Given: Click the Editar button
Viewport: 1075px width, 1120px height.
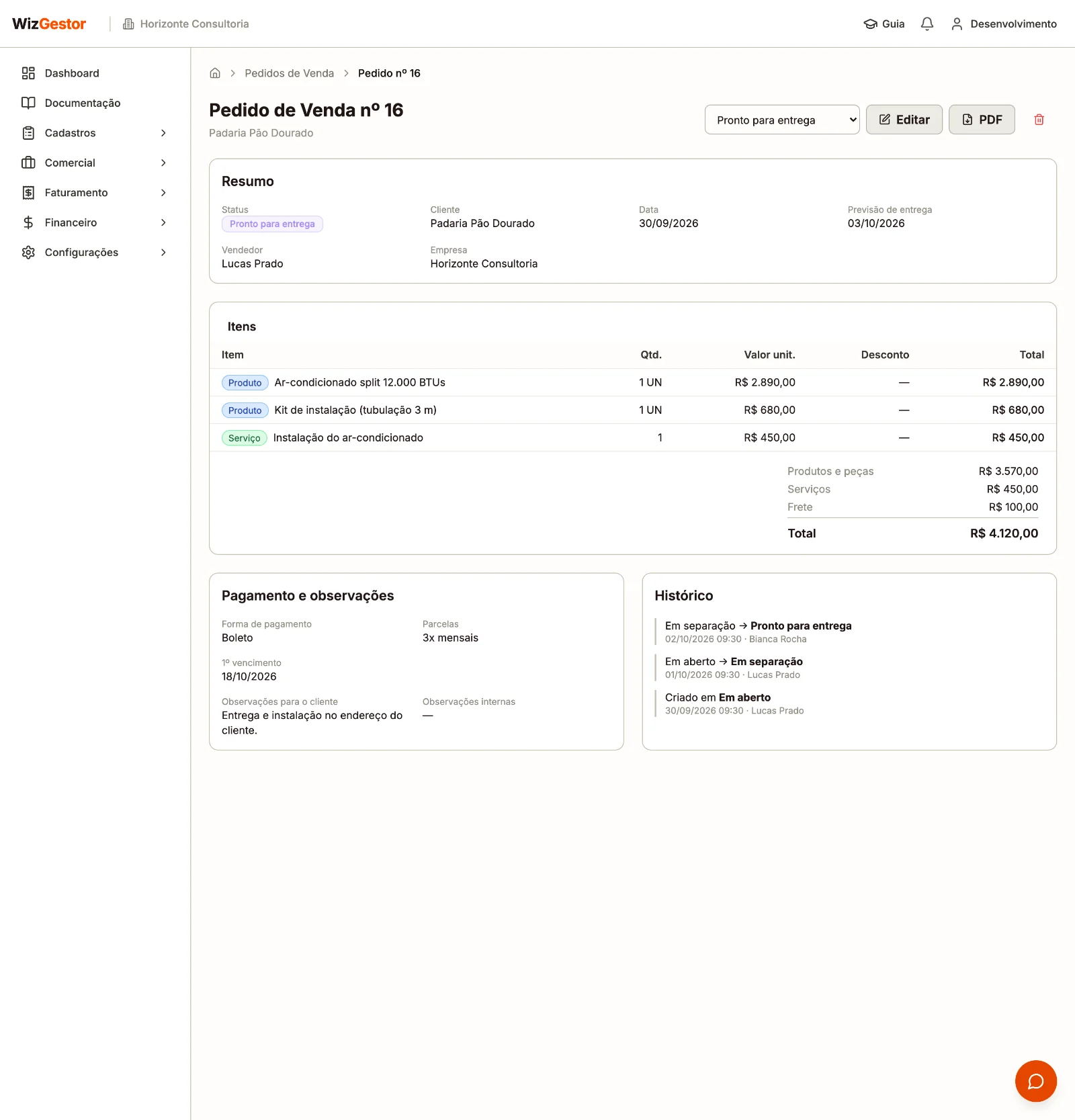Looking at the screenshot, I should [x=904, y=120].
